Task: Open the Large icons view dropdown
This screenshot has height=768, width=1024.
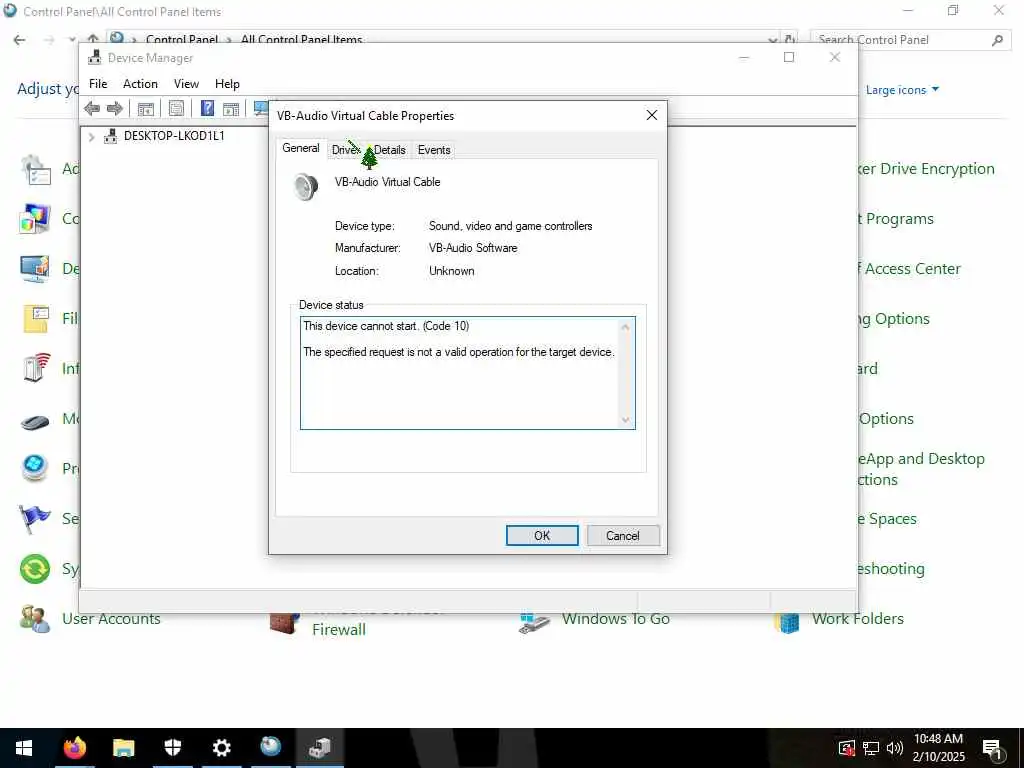Action: click(x=902, y=89)
